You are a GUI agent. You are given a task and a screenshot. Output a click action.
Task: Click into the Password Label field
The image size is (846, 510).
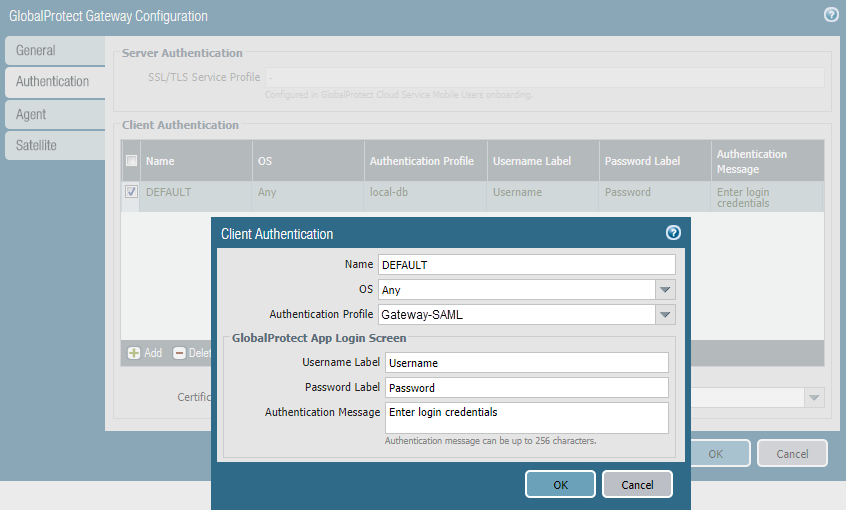[526, 388]
